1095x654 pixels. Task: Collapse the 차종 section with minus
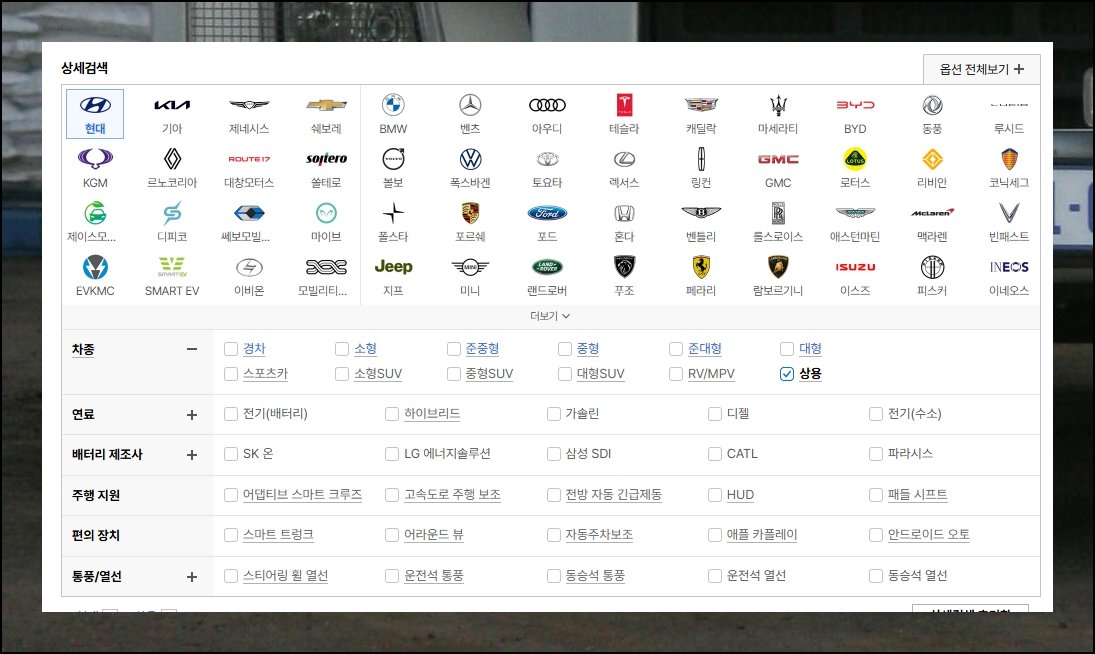pyautogui.click(x=191, y=349)
